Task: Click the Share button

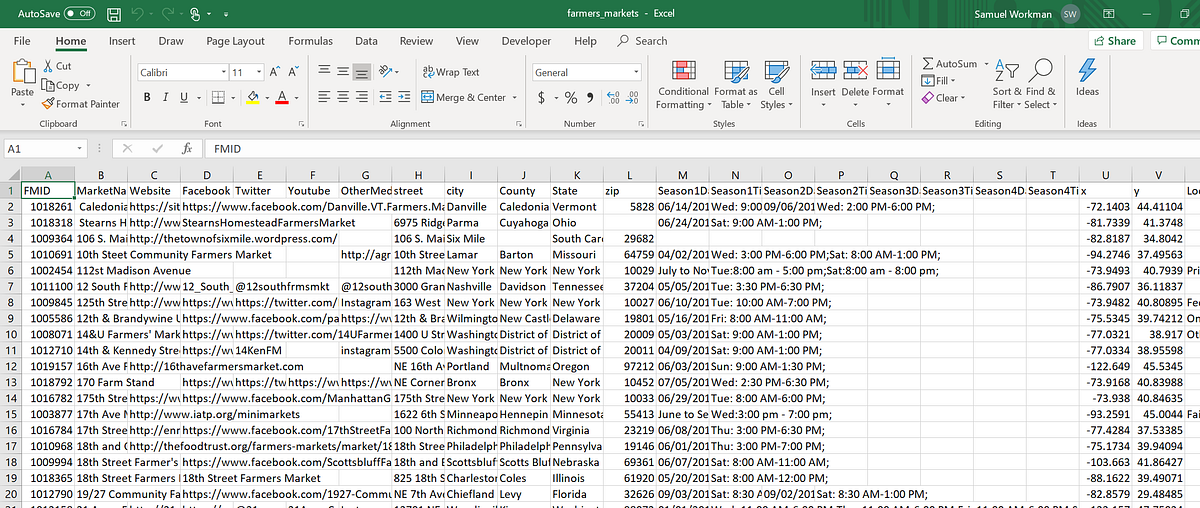Action: click(1115, 41)
